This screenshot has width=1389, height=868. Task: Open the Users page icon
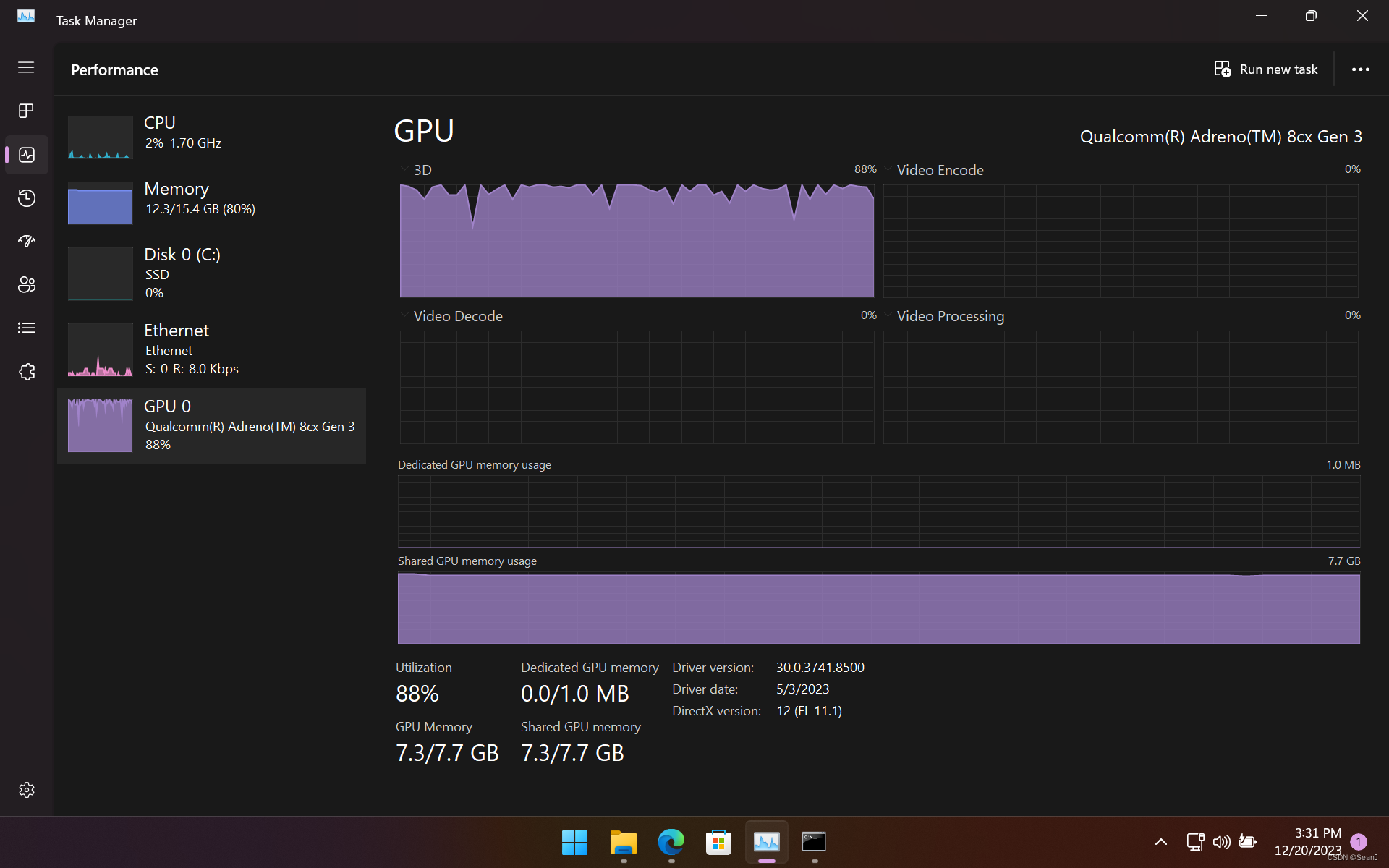click(x=27, y=284)
